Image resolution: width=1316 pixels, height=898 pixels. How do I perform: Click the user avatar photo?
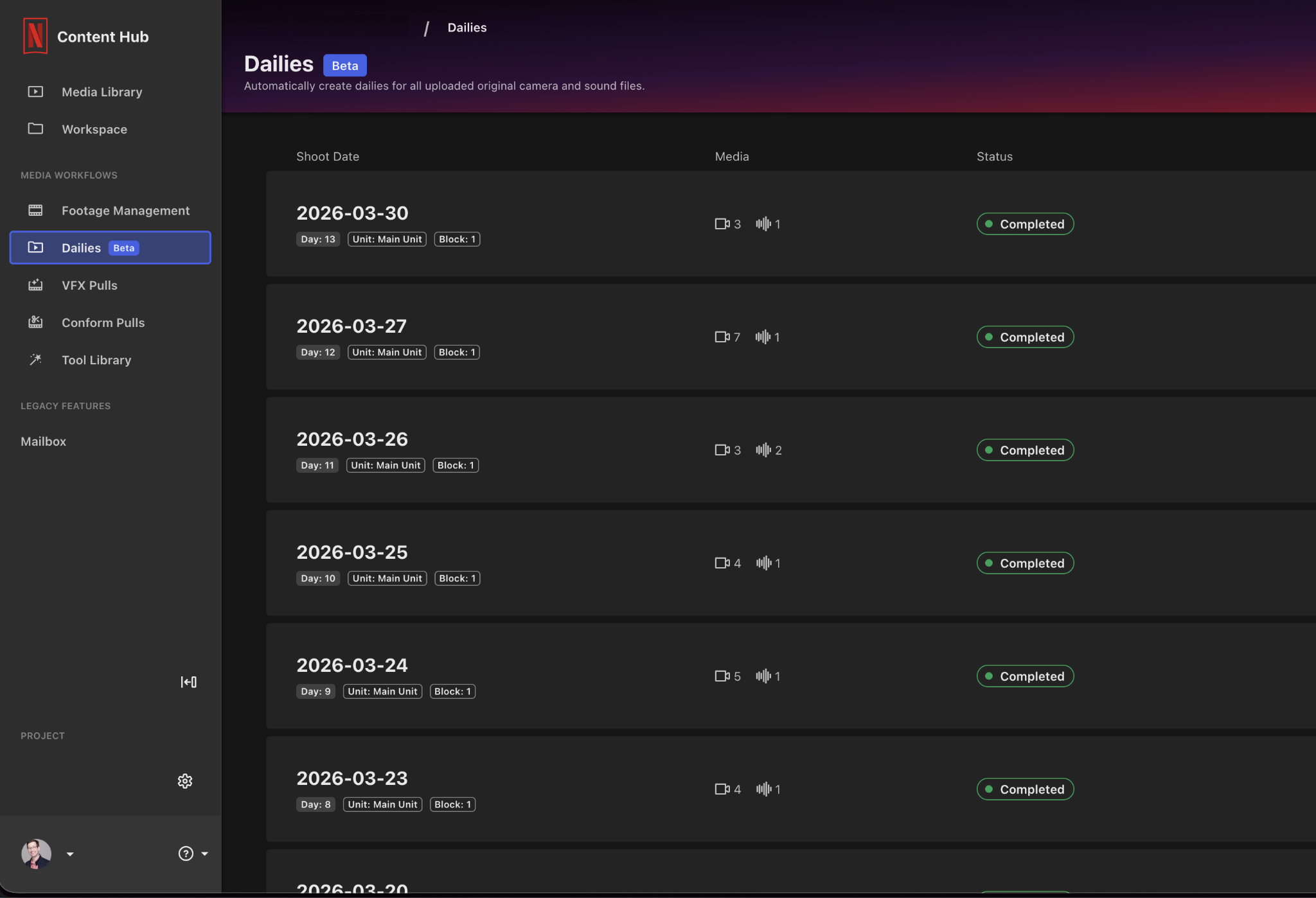tap(37, 854)
